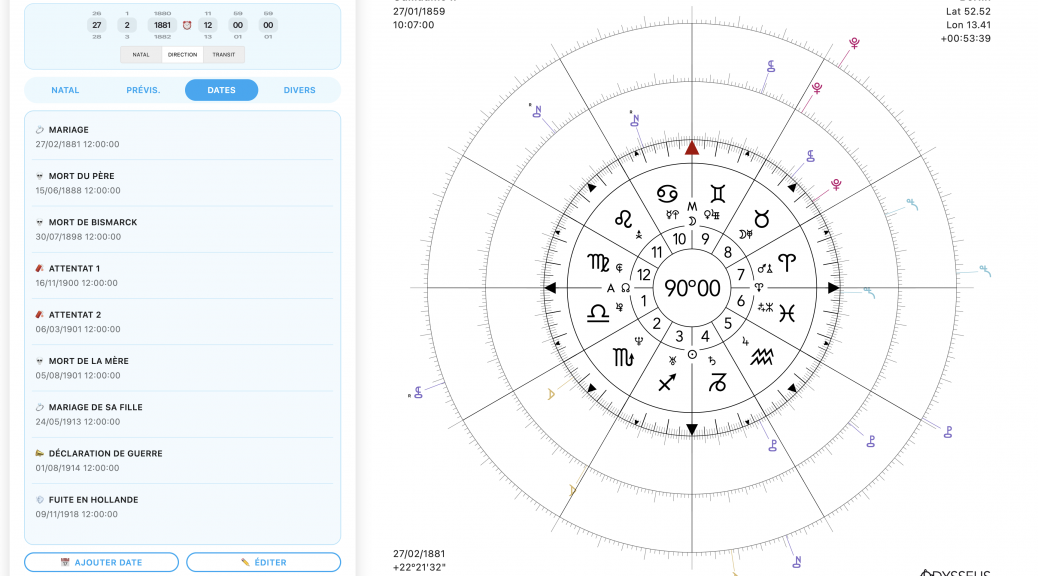The image size is (1038, 576).
Task: Click the day field showing 27
Action: point(96,25)
